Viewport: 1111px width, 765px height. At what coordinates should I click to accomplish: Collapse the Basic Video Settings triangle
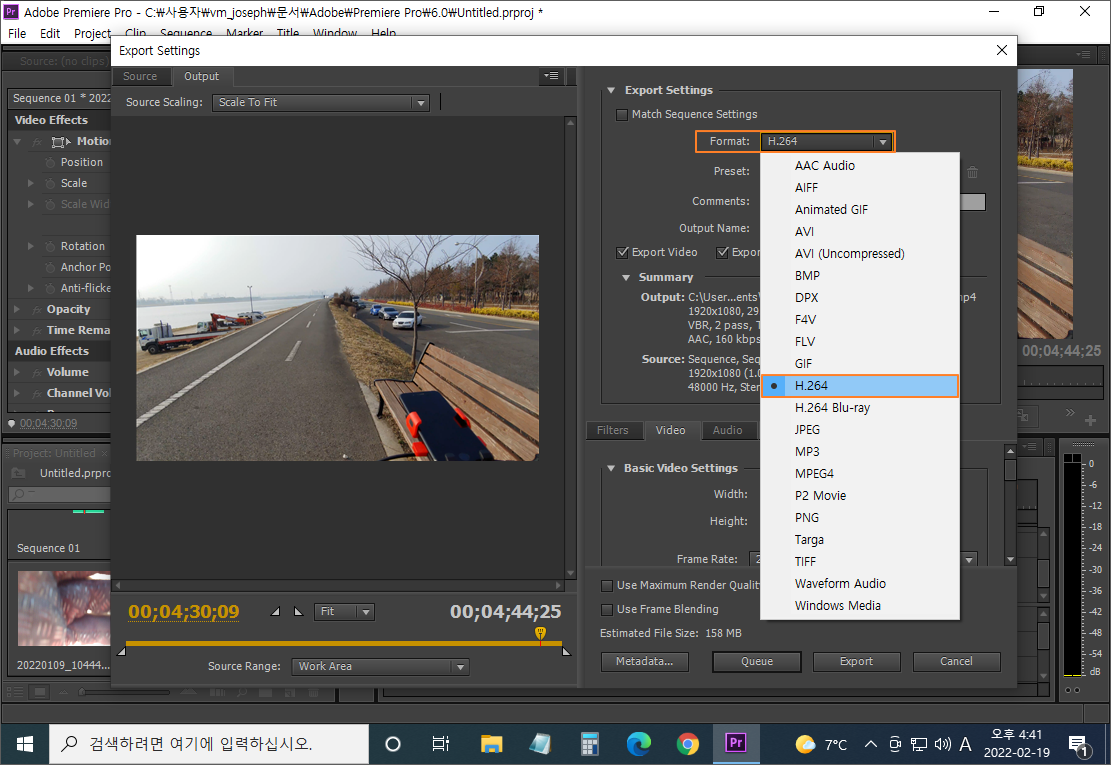(x=611, y=468)
